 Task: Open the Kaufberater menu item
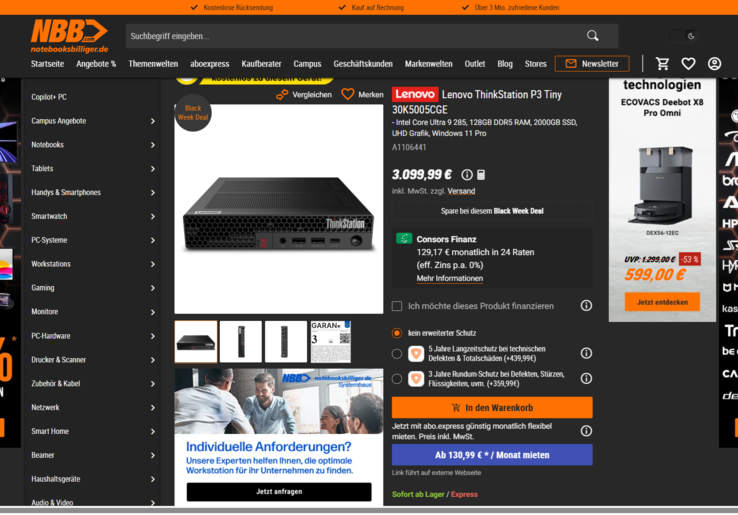click(x=261, y=64)
